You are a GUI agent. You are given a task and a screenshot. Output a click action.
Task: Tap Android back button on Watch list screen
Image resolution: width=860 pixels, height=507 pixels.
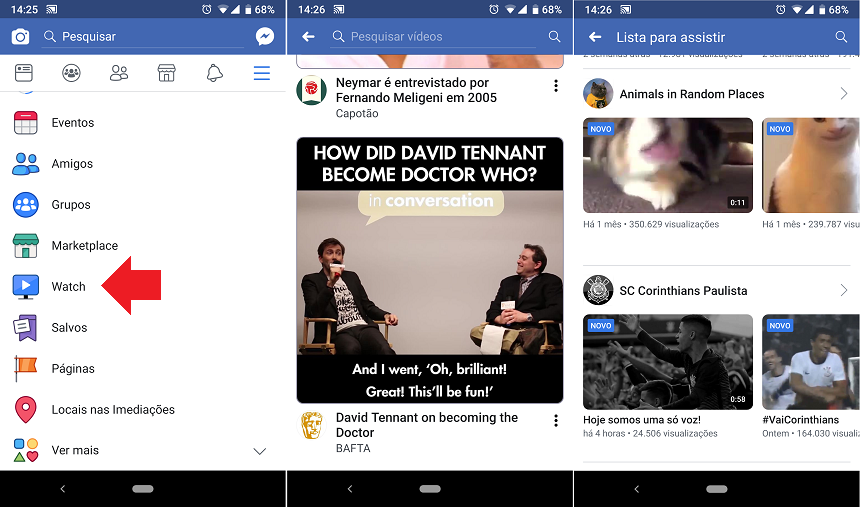click(636, 488)
